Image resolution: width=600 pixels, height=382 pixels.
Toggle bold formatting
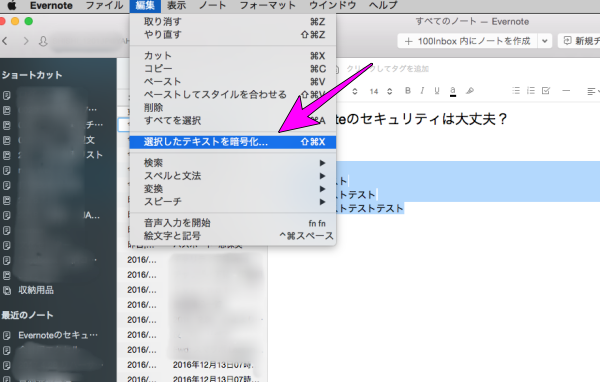coord(408,91)
